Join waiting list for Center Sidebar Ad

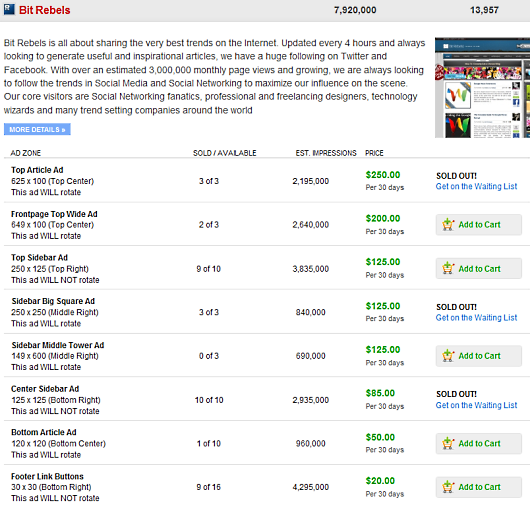[476, 405]
